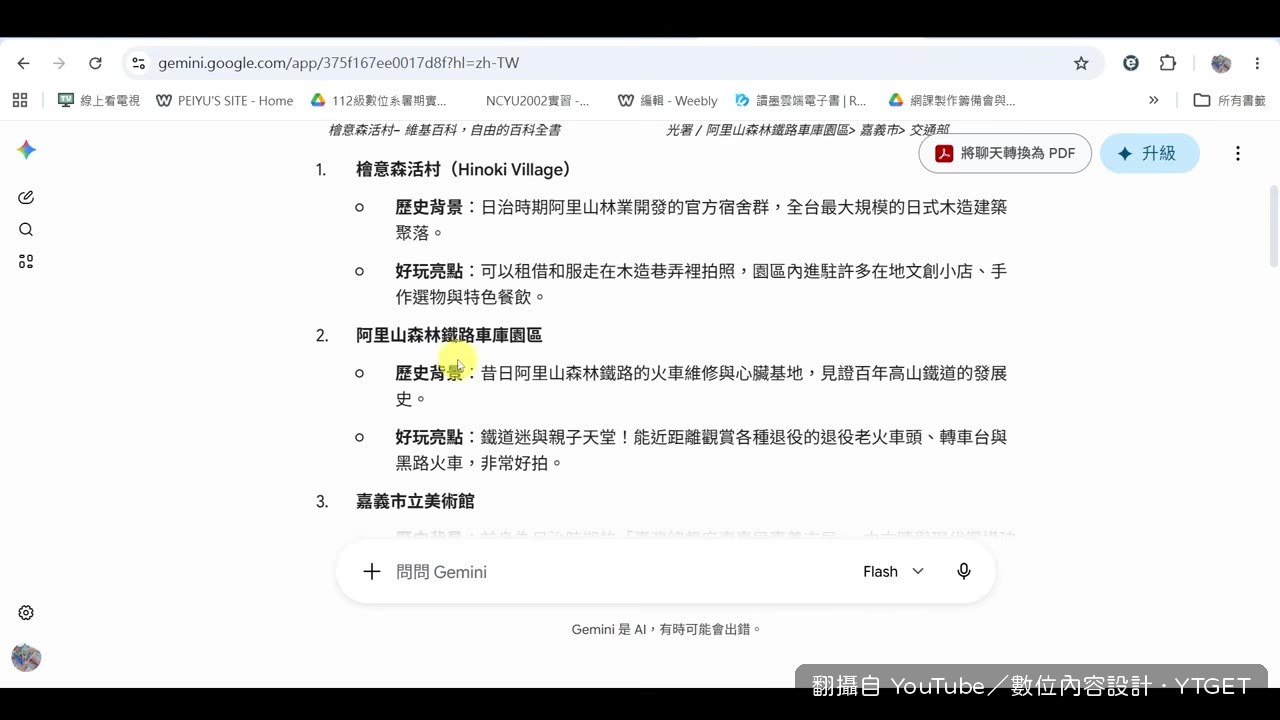Click the 升級 upgrade button

click(x=1149, y=153)
